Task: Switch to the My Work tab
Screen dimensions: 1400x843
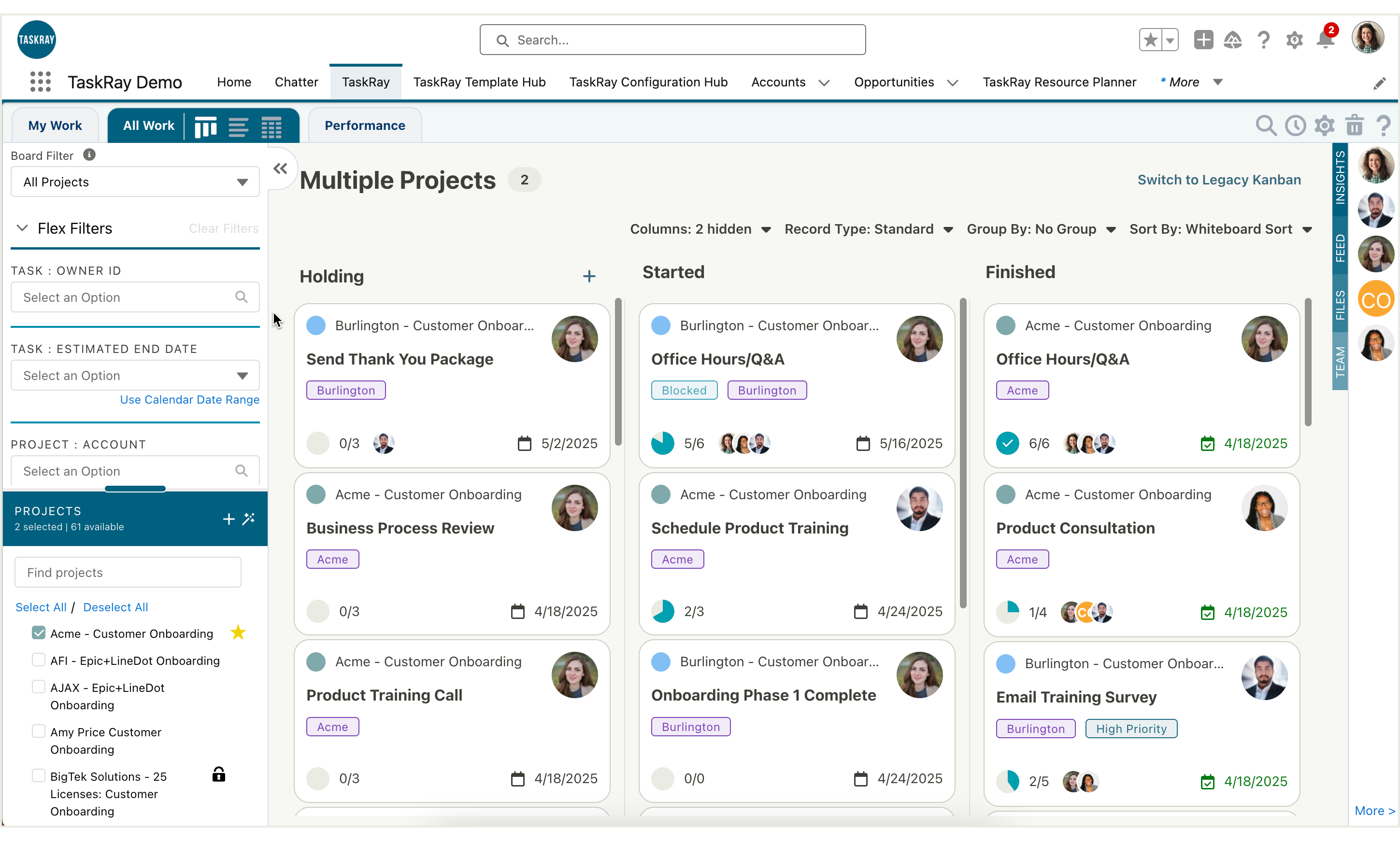Action: click(55, 126)
